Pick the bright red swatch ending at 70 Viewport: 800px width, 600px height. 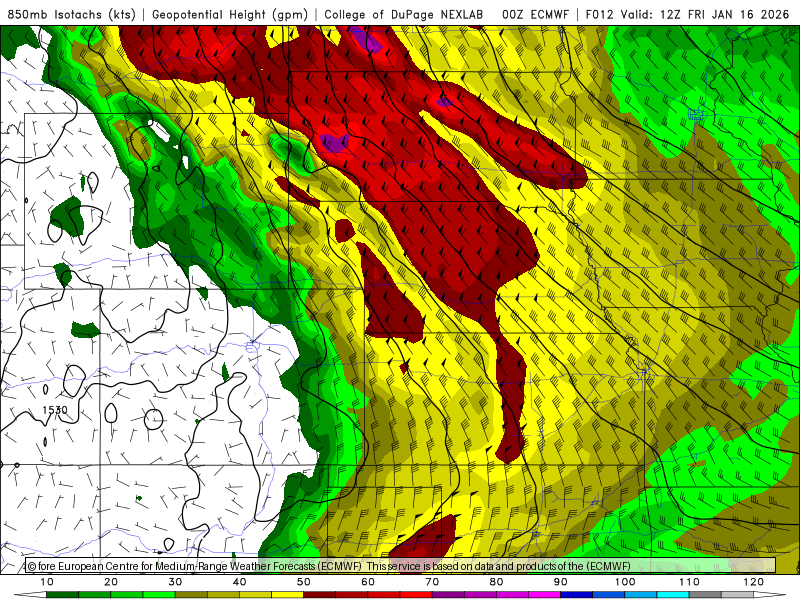pos(416,595)
